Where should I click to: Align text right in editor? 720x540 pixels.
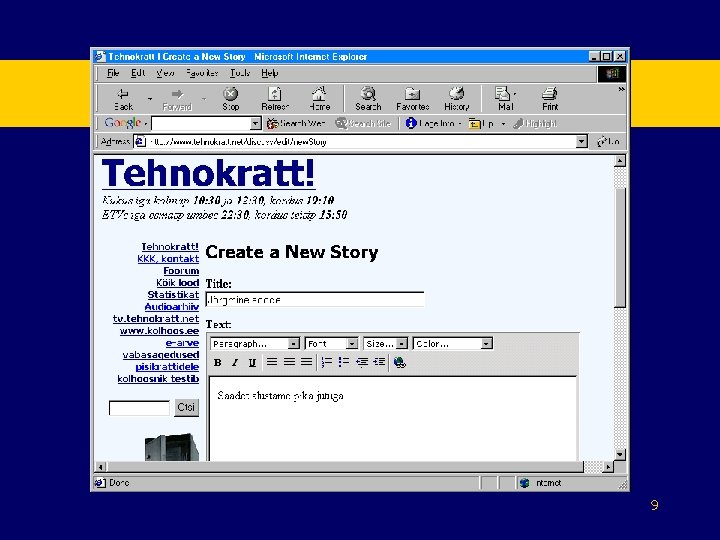[306, 362]
